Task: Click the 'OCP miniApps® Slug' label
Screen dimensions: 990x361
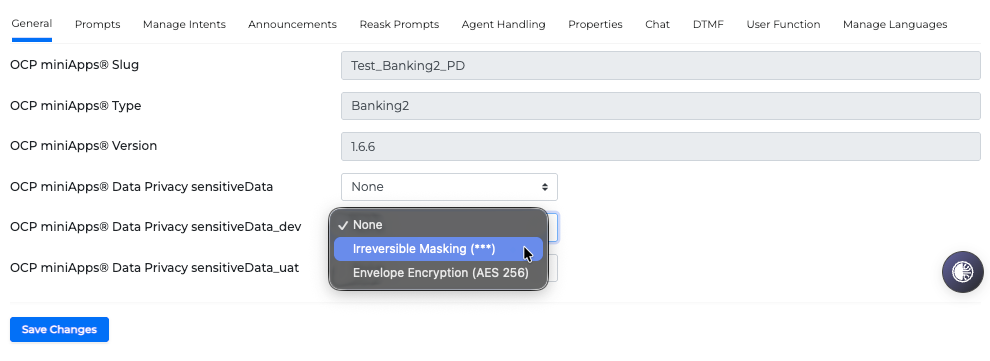Action: 75,64
